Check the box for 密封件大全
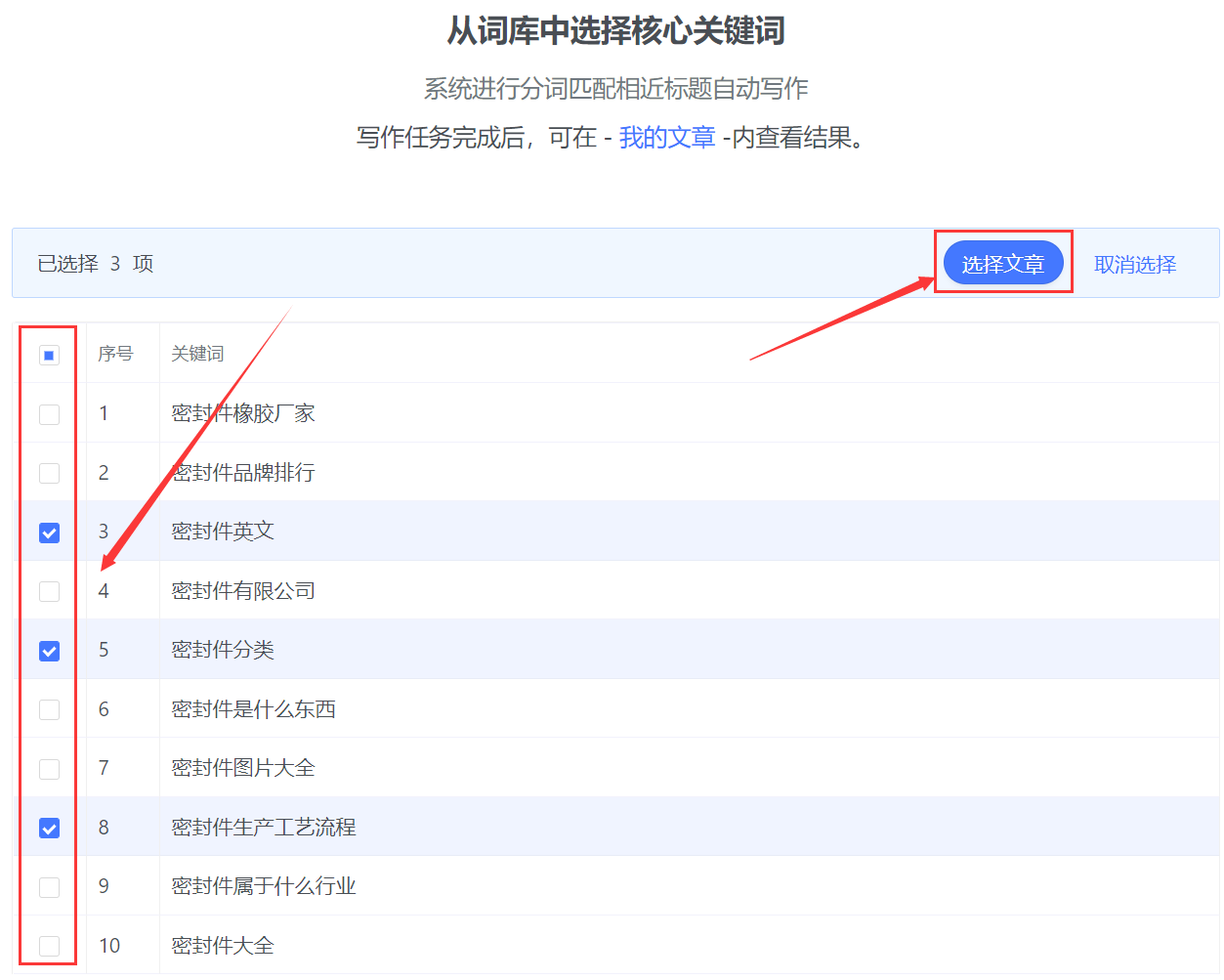 [49, 946]
